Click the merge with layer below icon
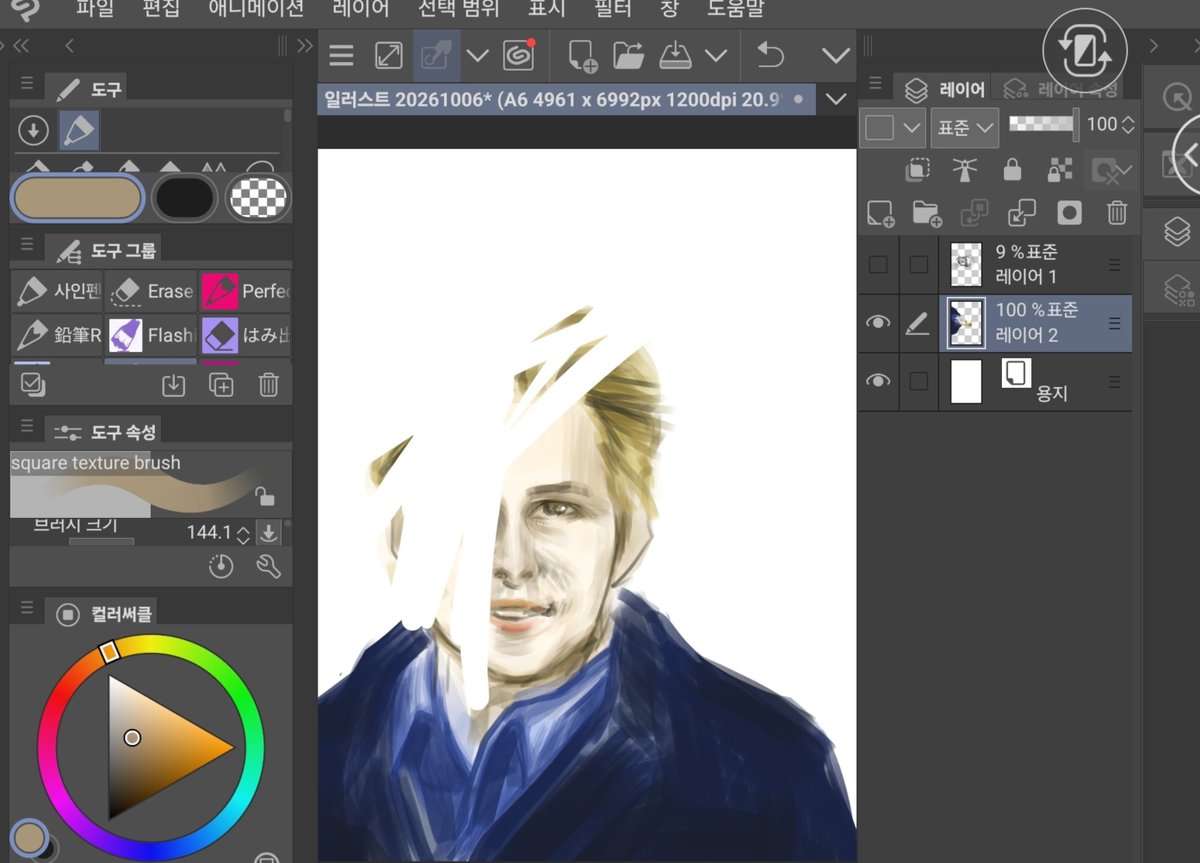The height and width of the screenshot is (863, 1200). point(1021,213)
